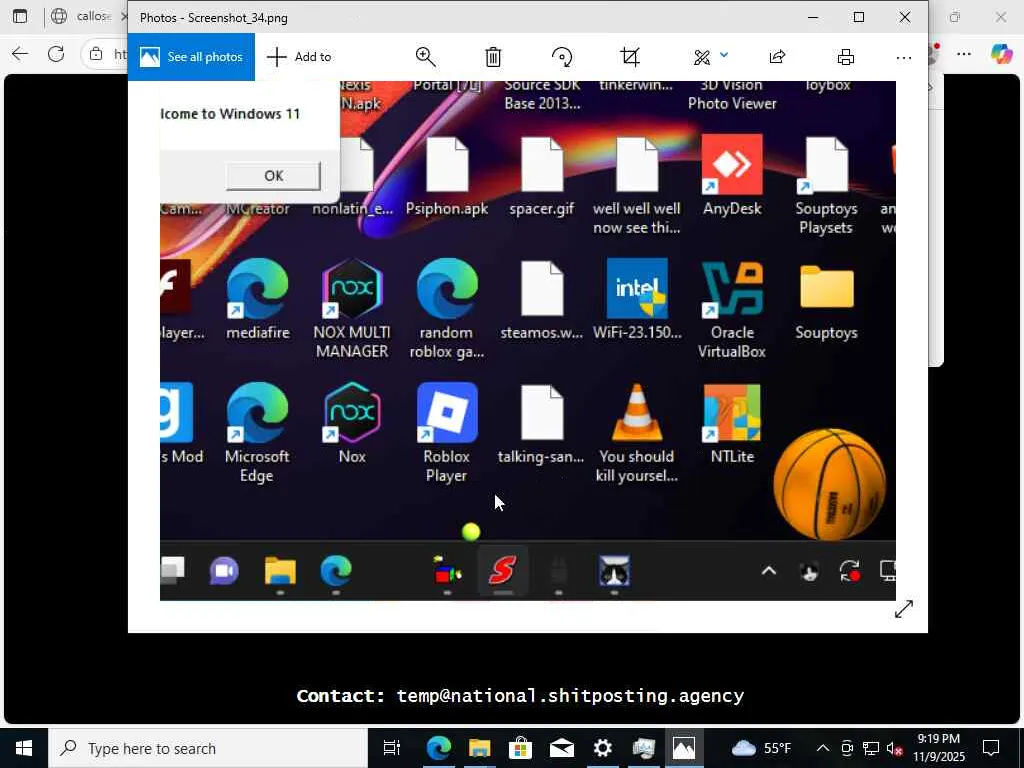This screenshot has width=1024, height=768.
Task: Click the chat camera icon in pictured taskbar
Action: coord(224,571)
